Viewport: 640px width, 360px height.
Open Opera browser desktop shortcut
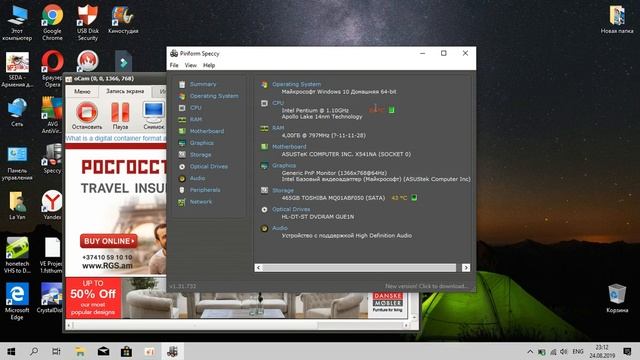(x=52, y=69)
